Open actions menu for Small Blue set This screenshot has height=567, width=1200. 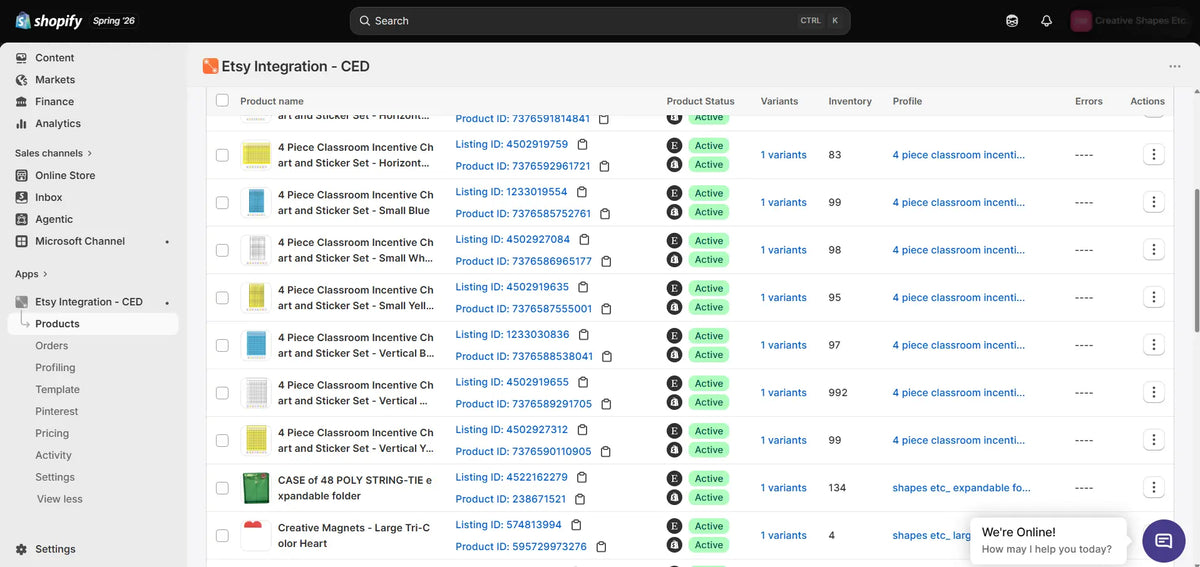point(1153,202)
